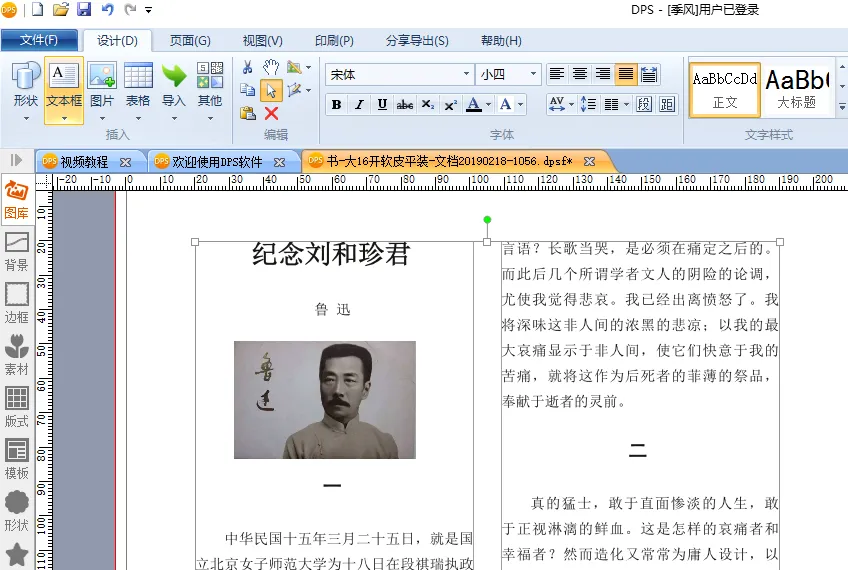This screenshot has width=848, height=570.
Task: Expand the font color dropdown arrow
Action: tap(488, 105)
